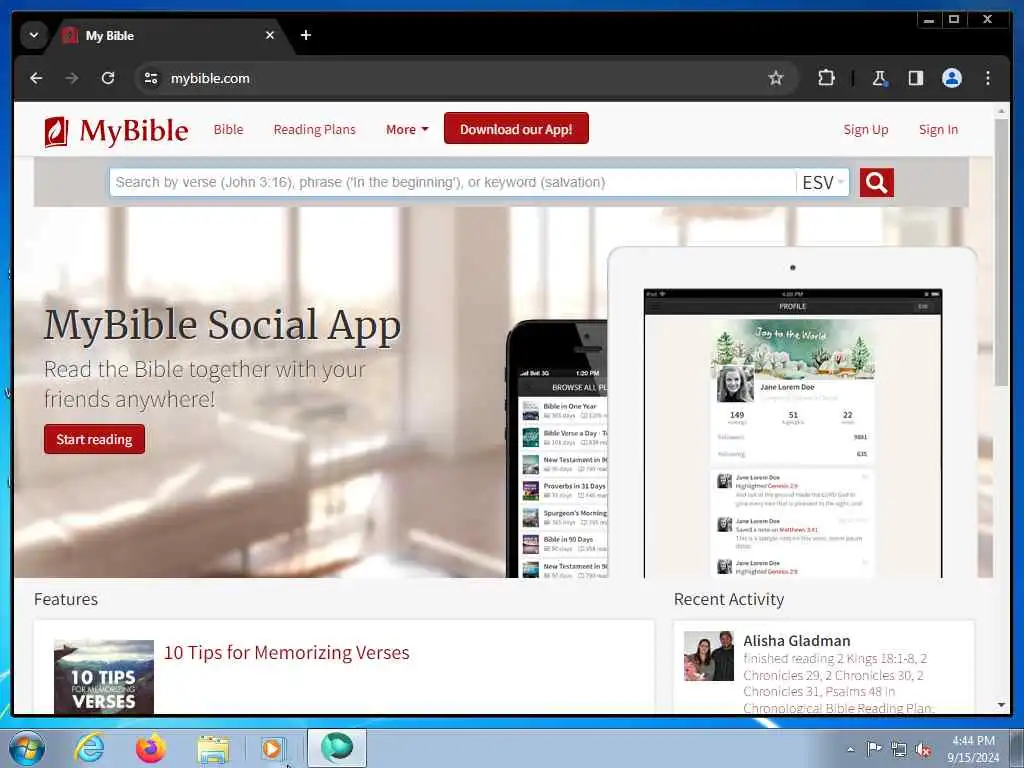Show hidden tray icons arrow

850,749
